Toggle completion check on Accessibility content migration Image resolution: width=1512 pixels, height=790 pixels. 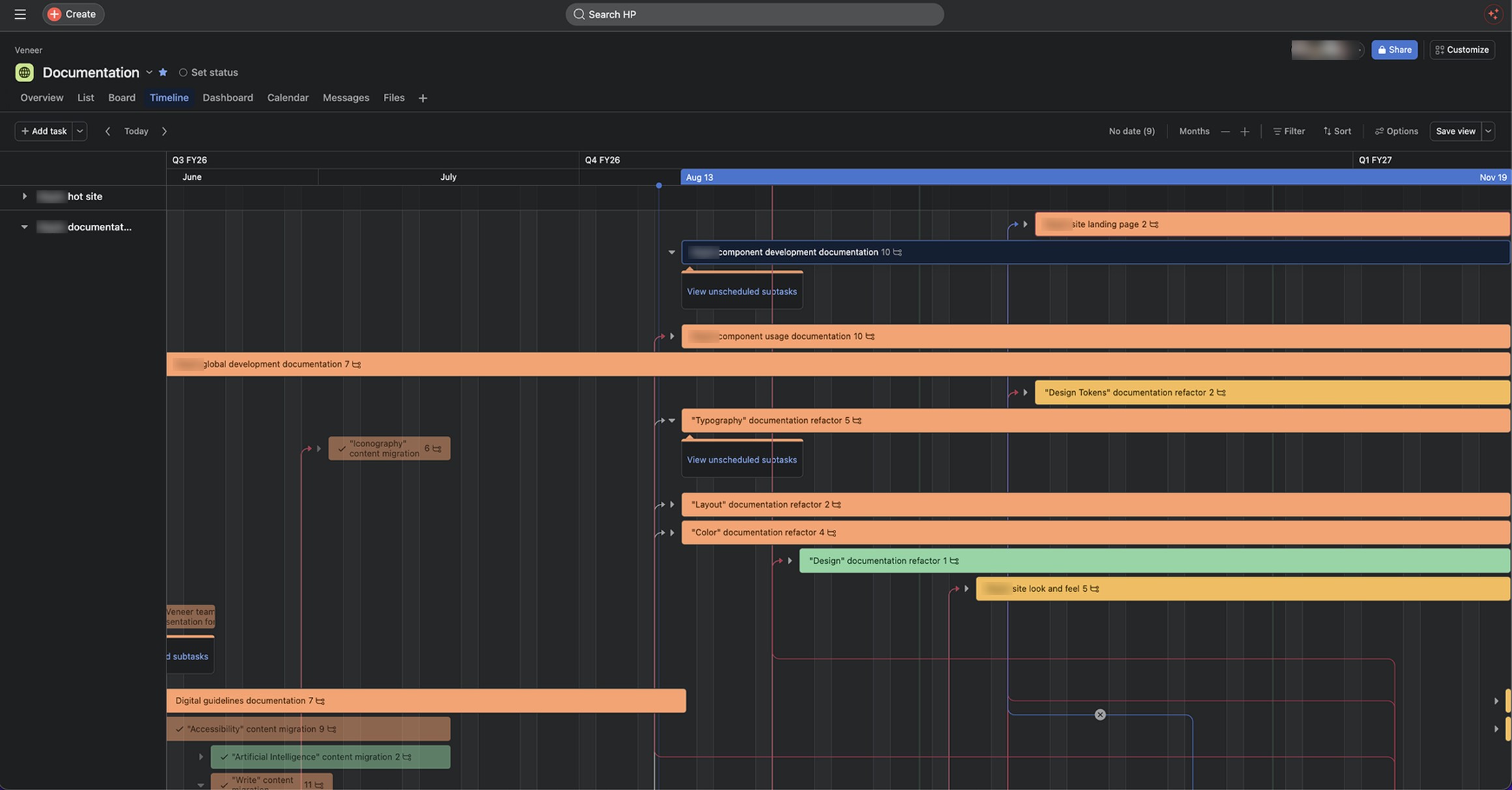[179, 729]
